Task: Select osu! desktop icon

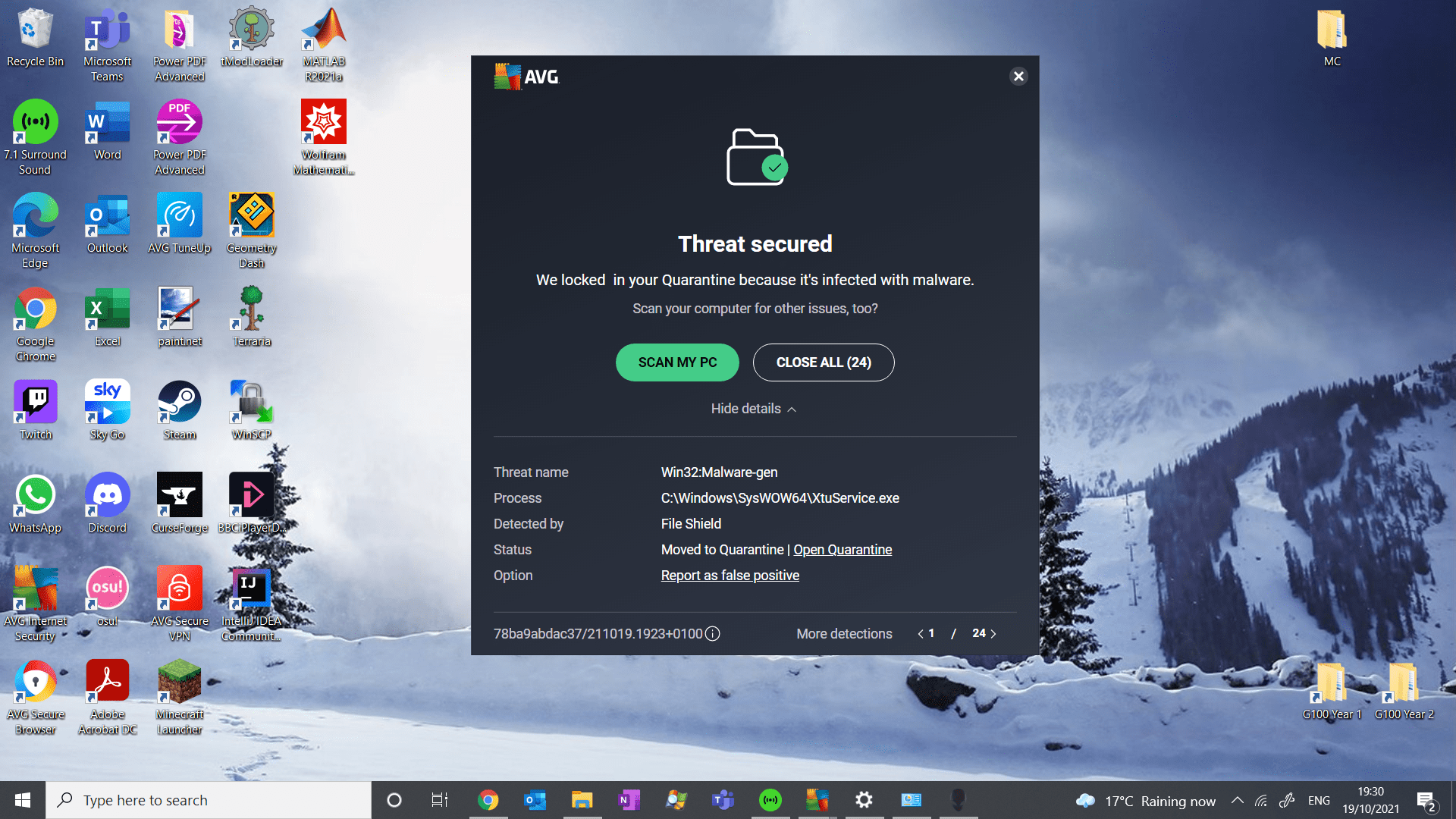Action: 107,597
